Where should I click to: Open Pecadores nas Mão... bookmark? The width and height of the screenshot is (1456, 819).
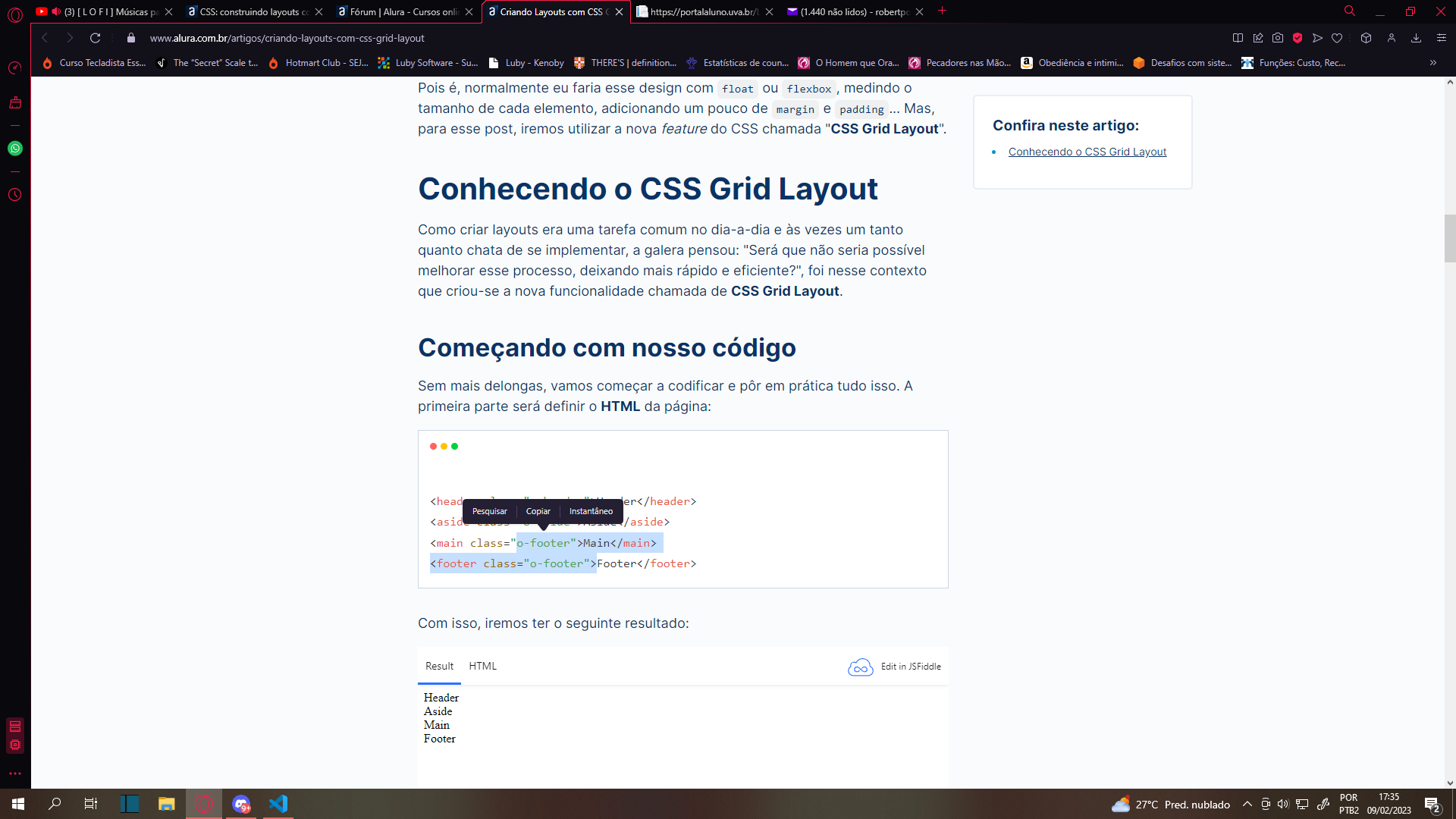tap(960, 63)
